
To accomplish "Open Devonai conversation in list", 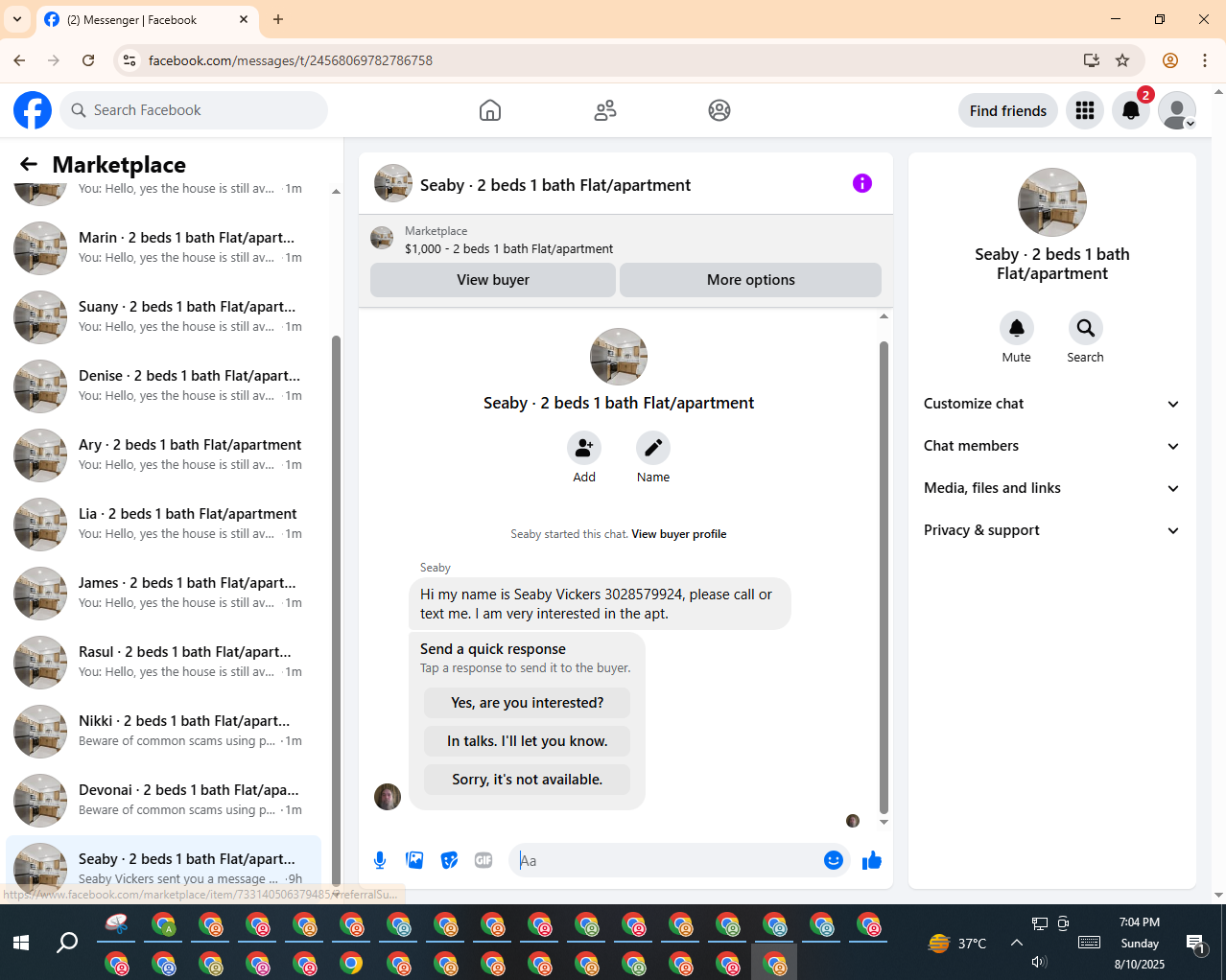I will click(x=163, y=800).
